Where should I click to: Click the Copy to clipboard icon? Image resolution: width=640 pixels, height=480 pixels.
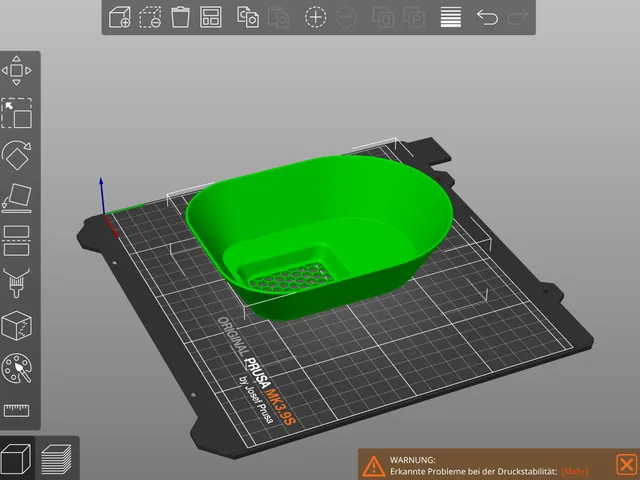point(248,17)
